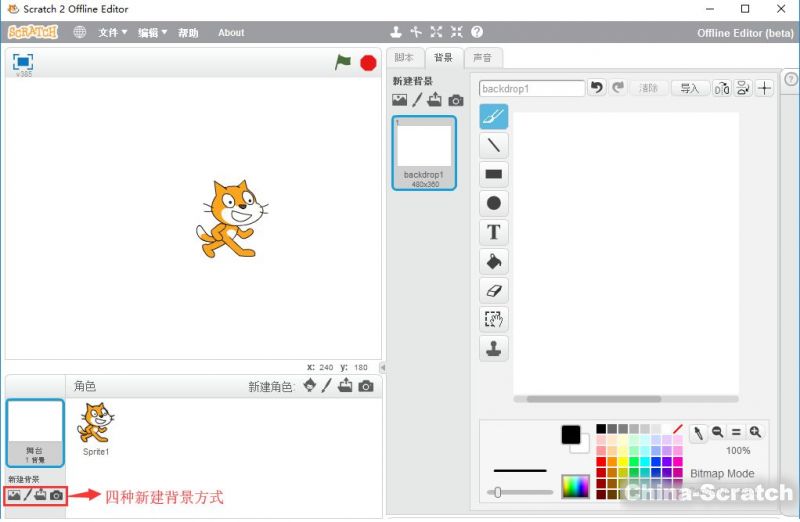
Task: Use the Eraser tool
Action: (x=494, y=291)
